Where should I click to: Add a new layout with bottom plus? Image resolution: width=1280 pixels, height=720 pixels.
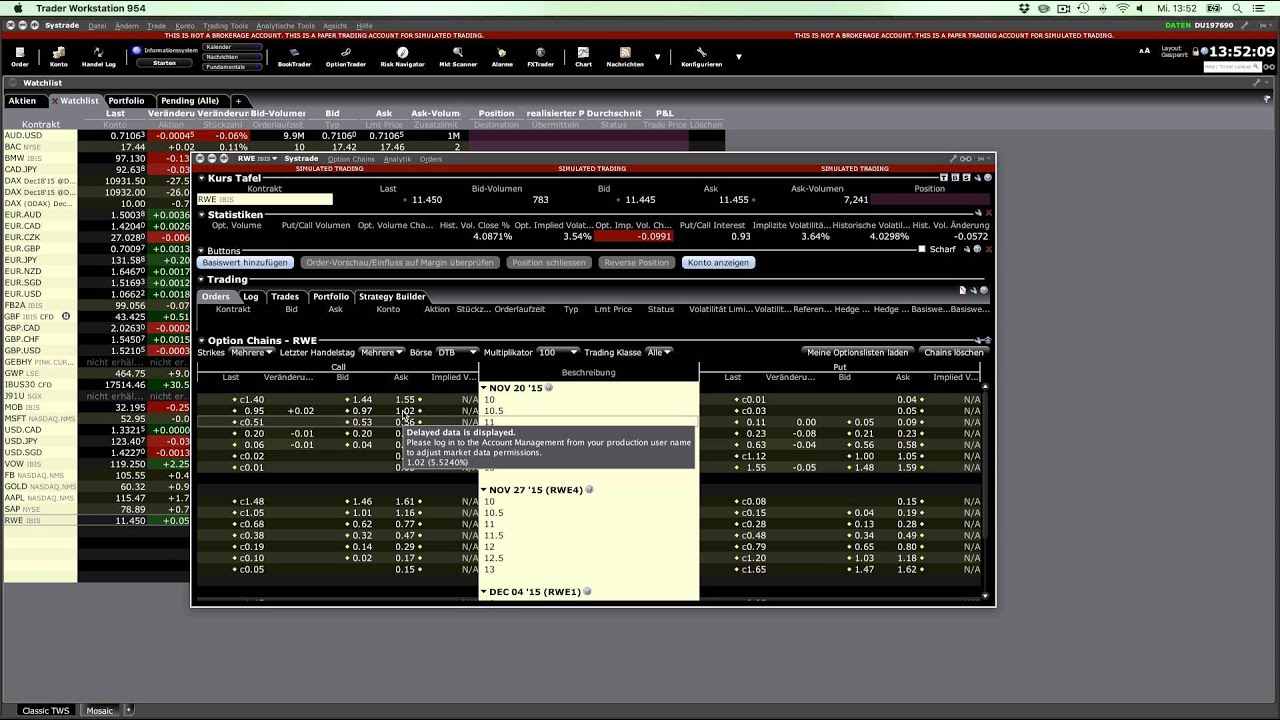[128, 710]
